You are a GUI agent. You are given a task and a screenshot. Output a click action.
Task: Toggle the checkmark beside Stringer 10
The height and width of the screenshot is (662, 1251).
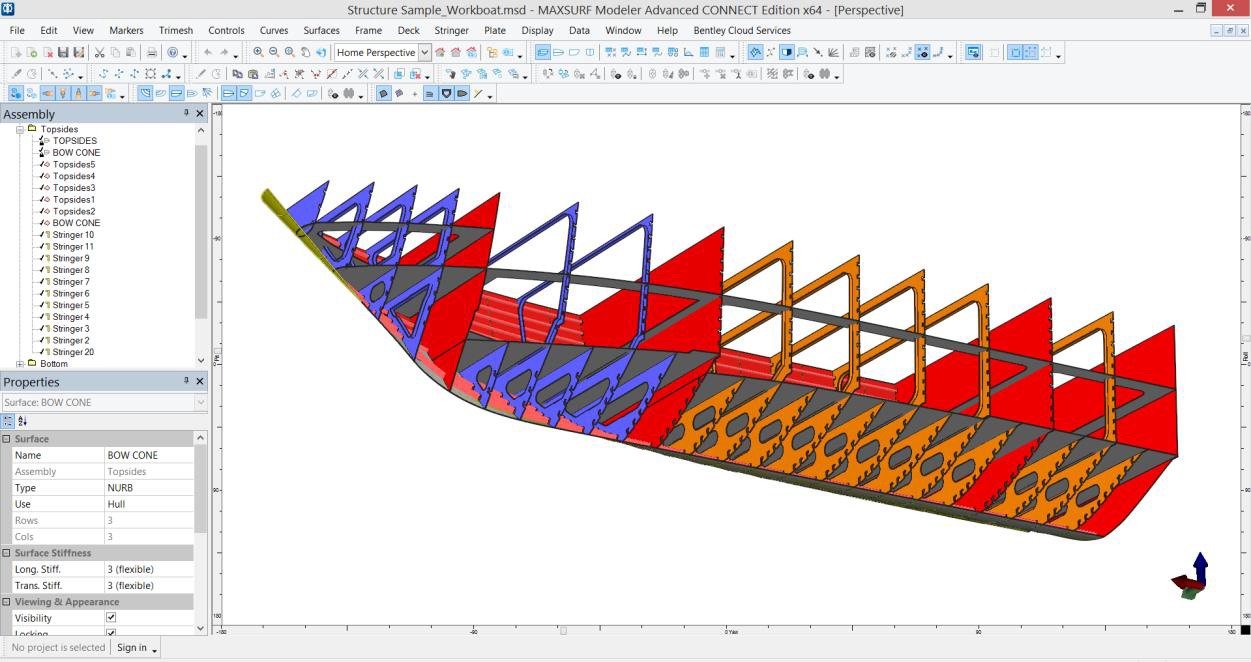43,235
